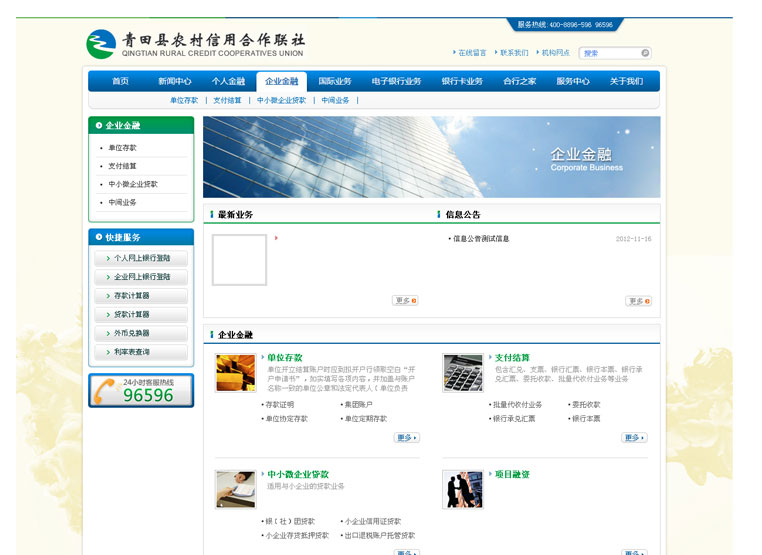Click the gold bars 单位存款 thumbnail

tap(235, 373)
